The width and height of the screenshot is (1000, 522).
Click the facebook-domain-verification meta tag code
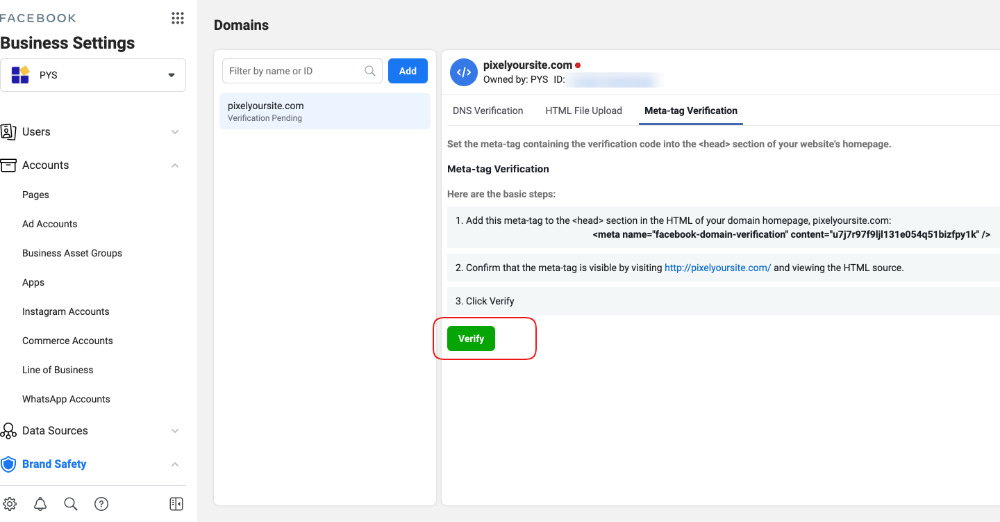click(791, 234)
